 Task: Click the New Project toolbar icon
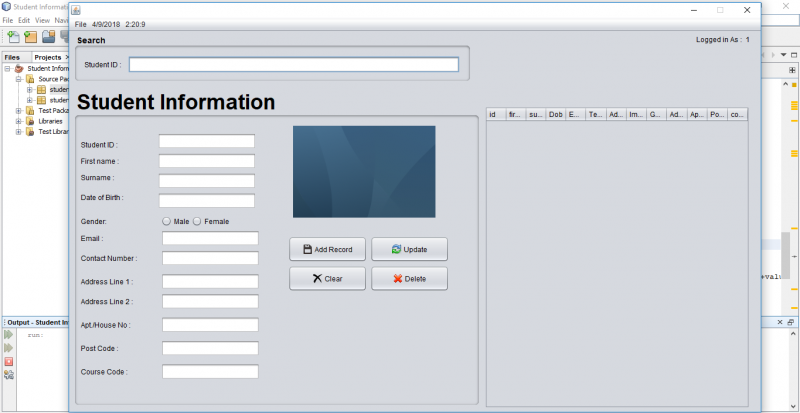31,36
